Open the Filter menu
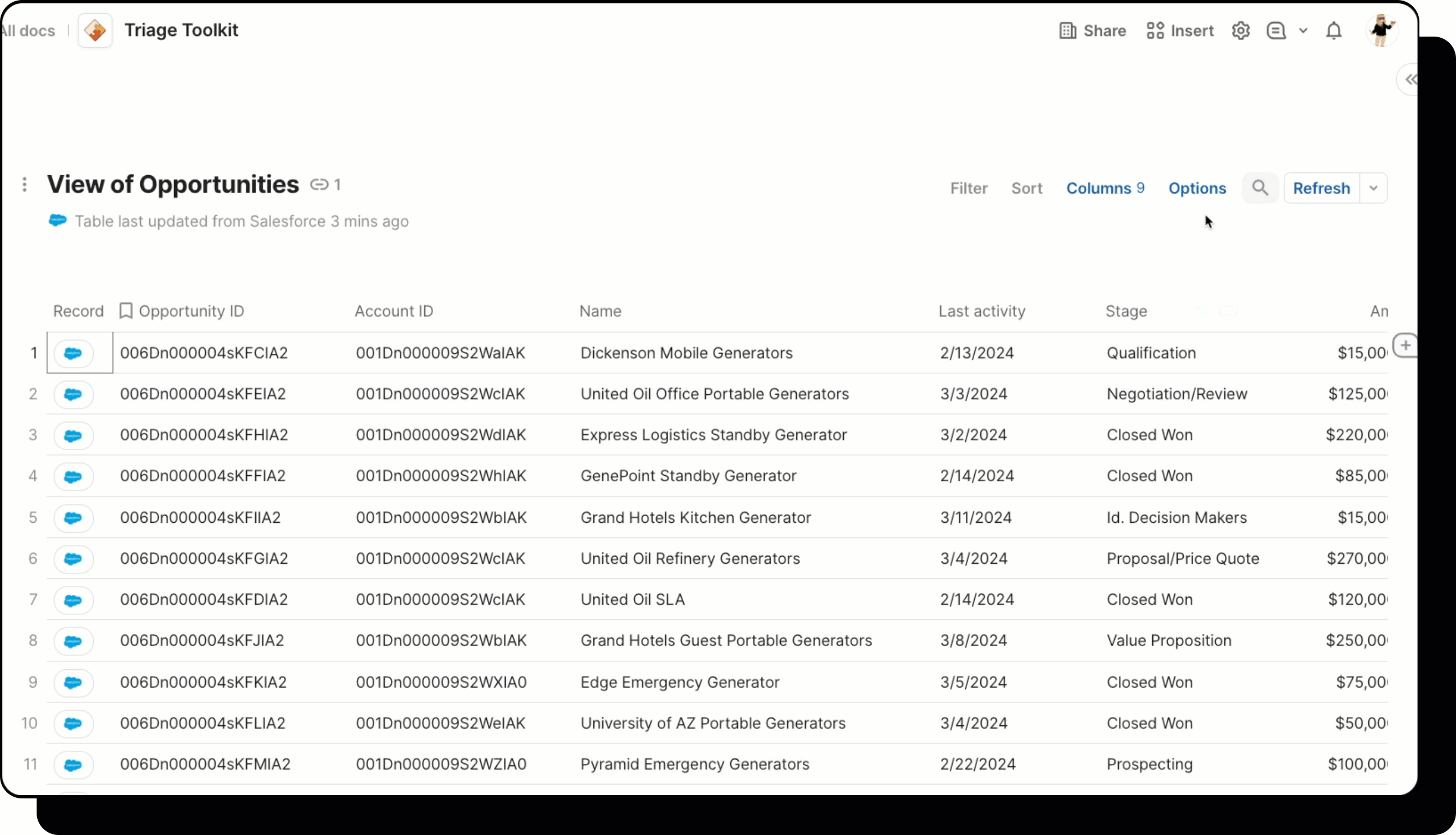1456x835 pixels. [x=969, y=188]
